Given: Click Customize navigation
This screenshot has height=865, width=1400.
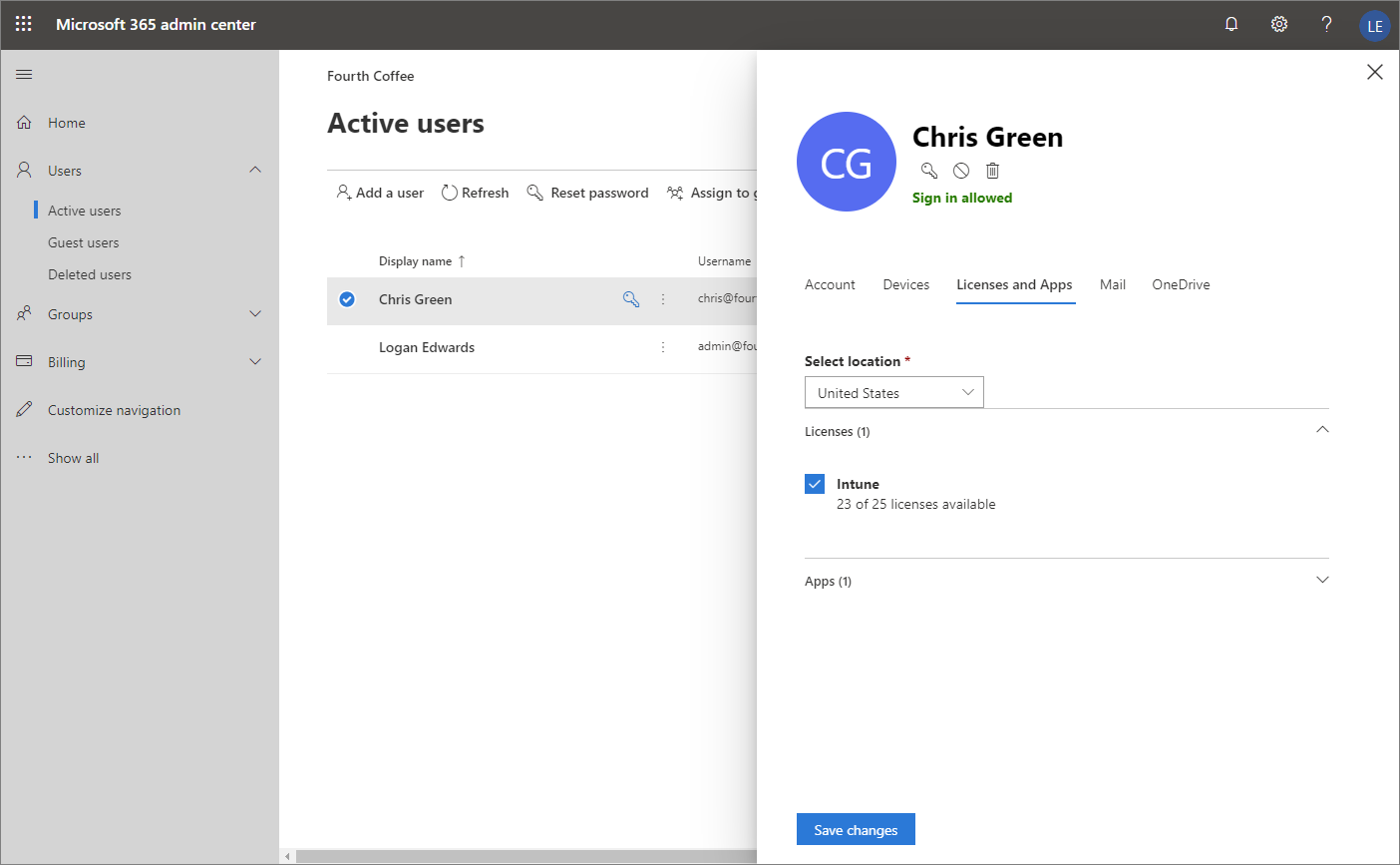Looking at the screenshot, I should pos(115,410).
